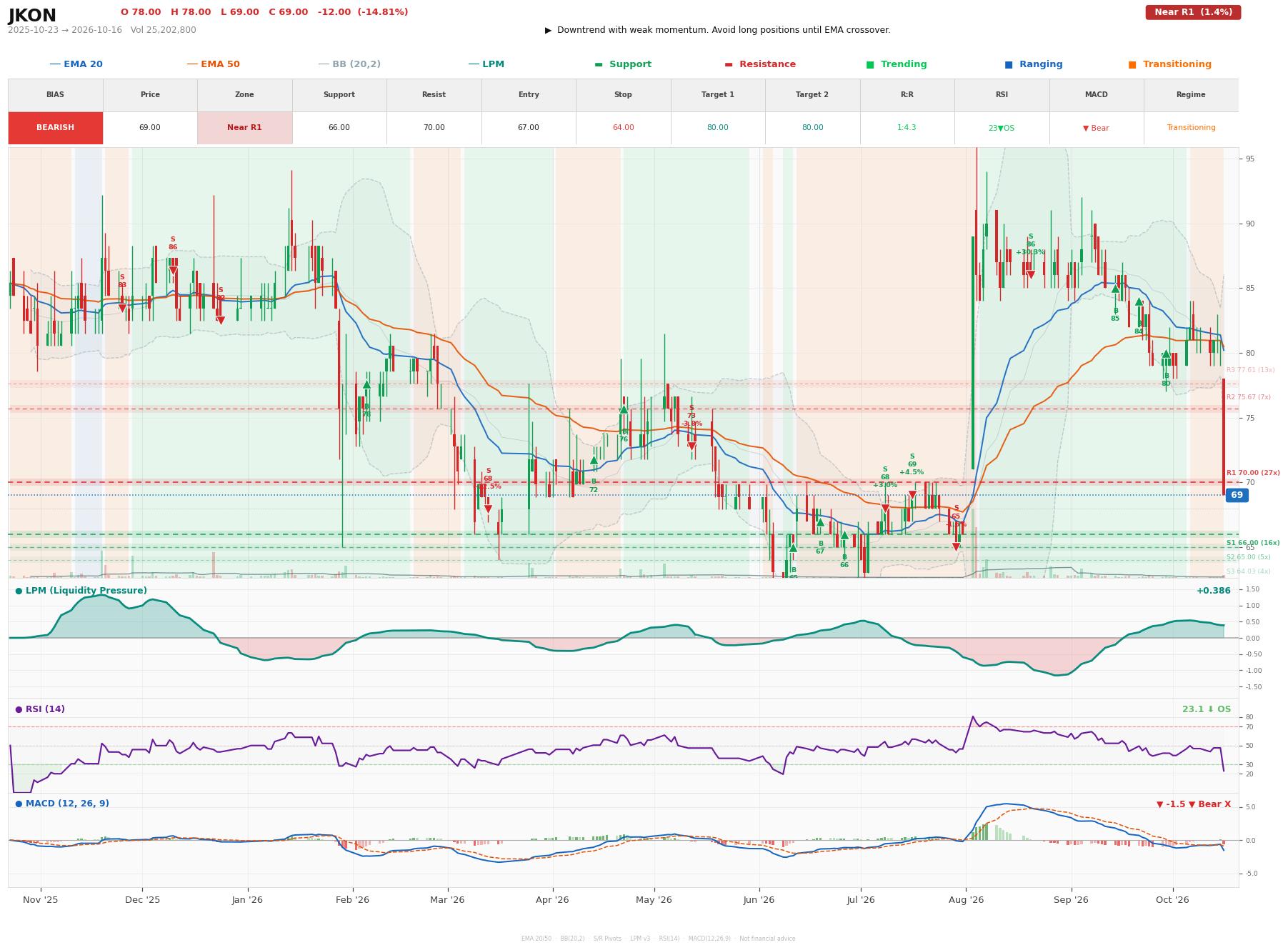This screenshot has width=1288, height=950.
Task: Click the green buy triangle above B 85
Action: coord(1115,289)
